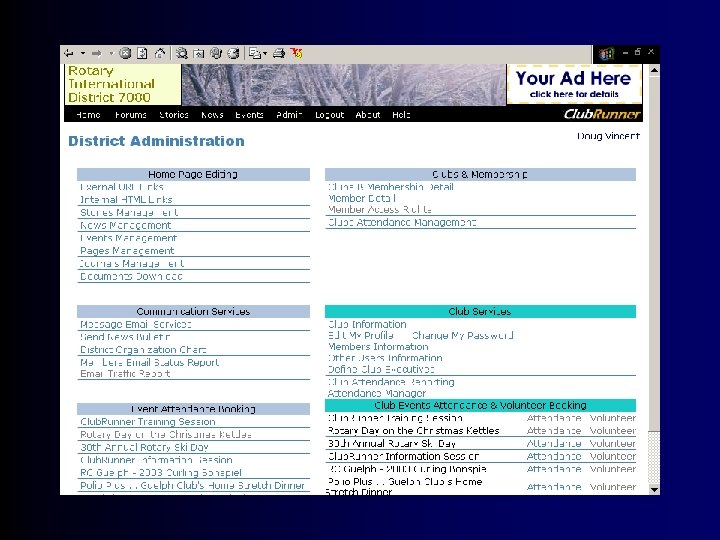Open 30th Annual Rotary Ski Day booking link
The image size is (720, 540).
tap(145, 447)
